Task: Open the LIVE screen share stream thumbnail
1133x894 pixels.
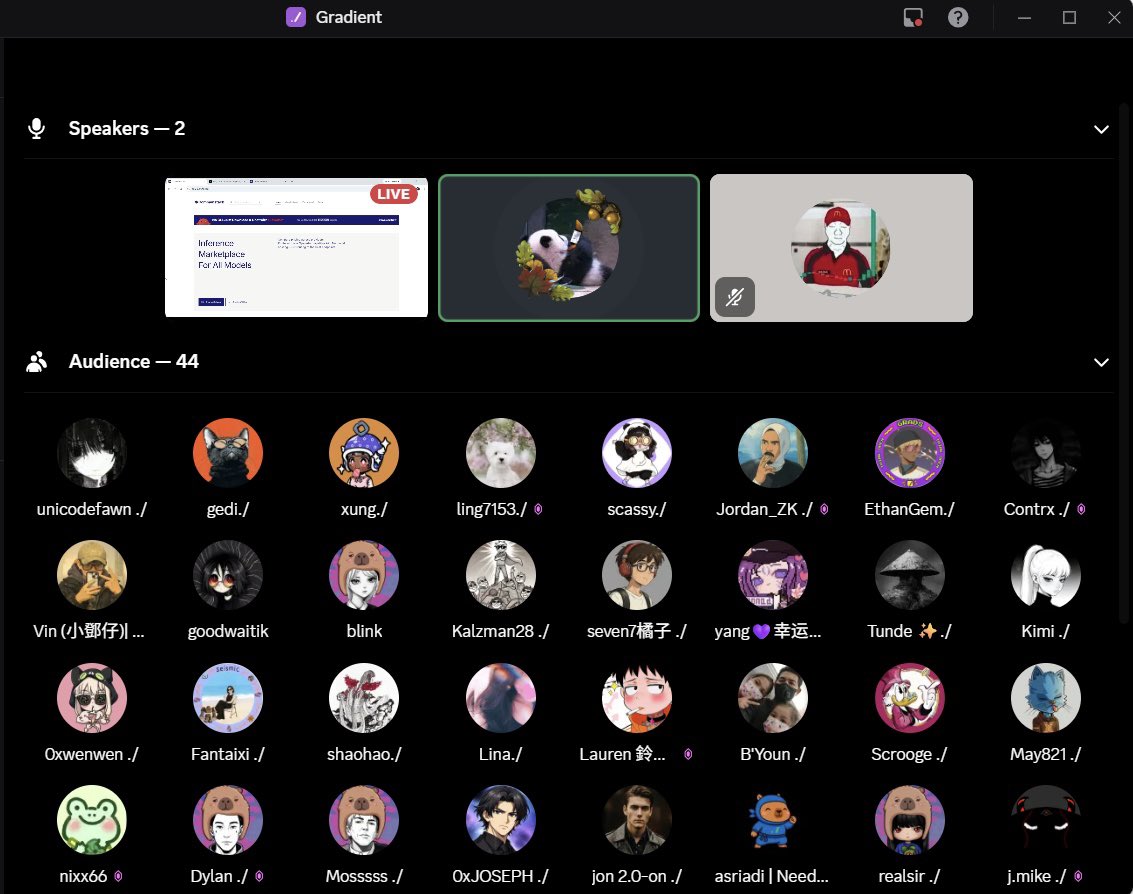Action: point(296,247)
